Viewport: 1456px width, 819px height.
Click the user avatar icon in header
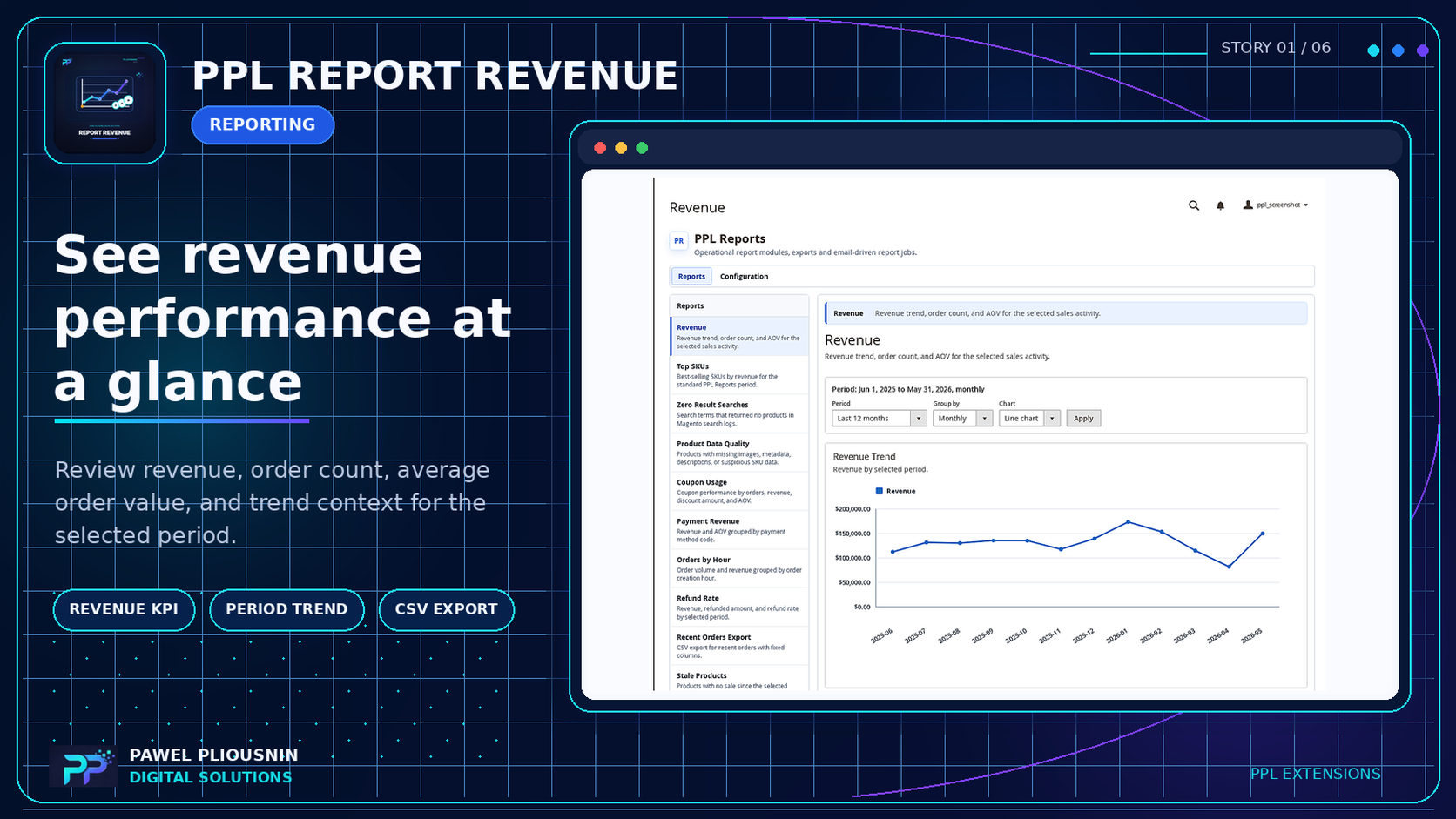tap(1248, 205)
